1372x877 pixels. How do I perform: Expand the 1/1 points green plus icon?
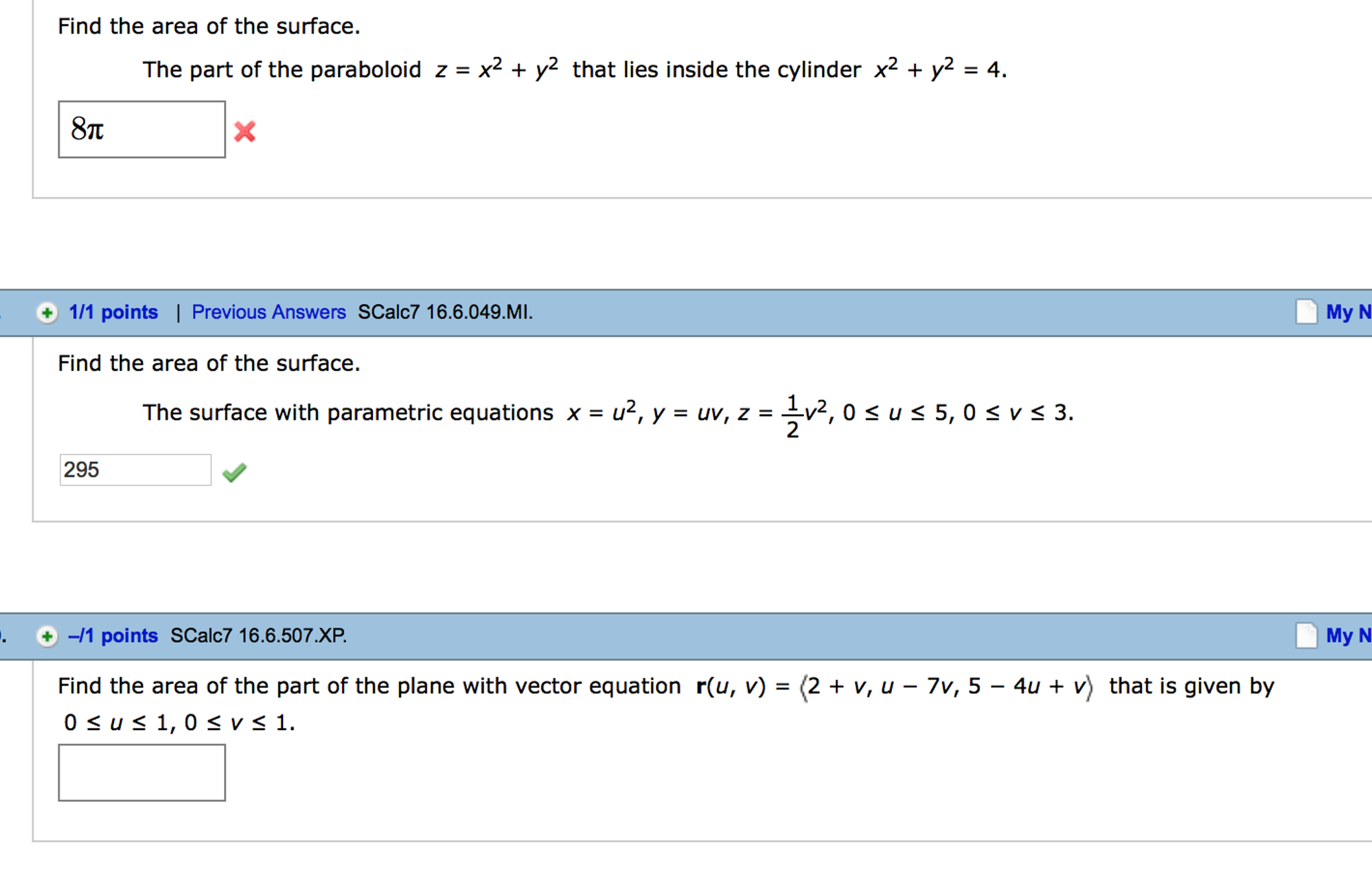click(47, 312)
